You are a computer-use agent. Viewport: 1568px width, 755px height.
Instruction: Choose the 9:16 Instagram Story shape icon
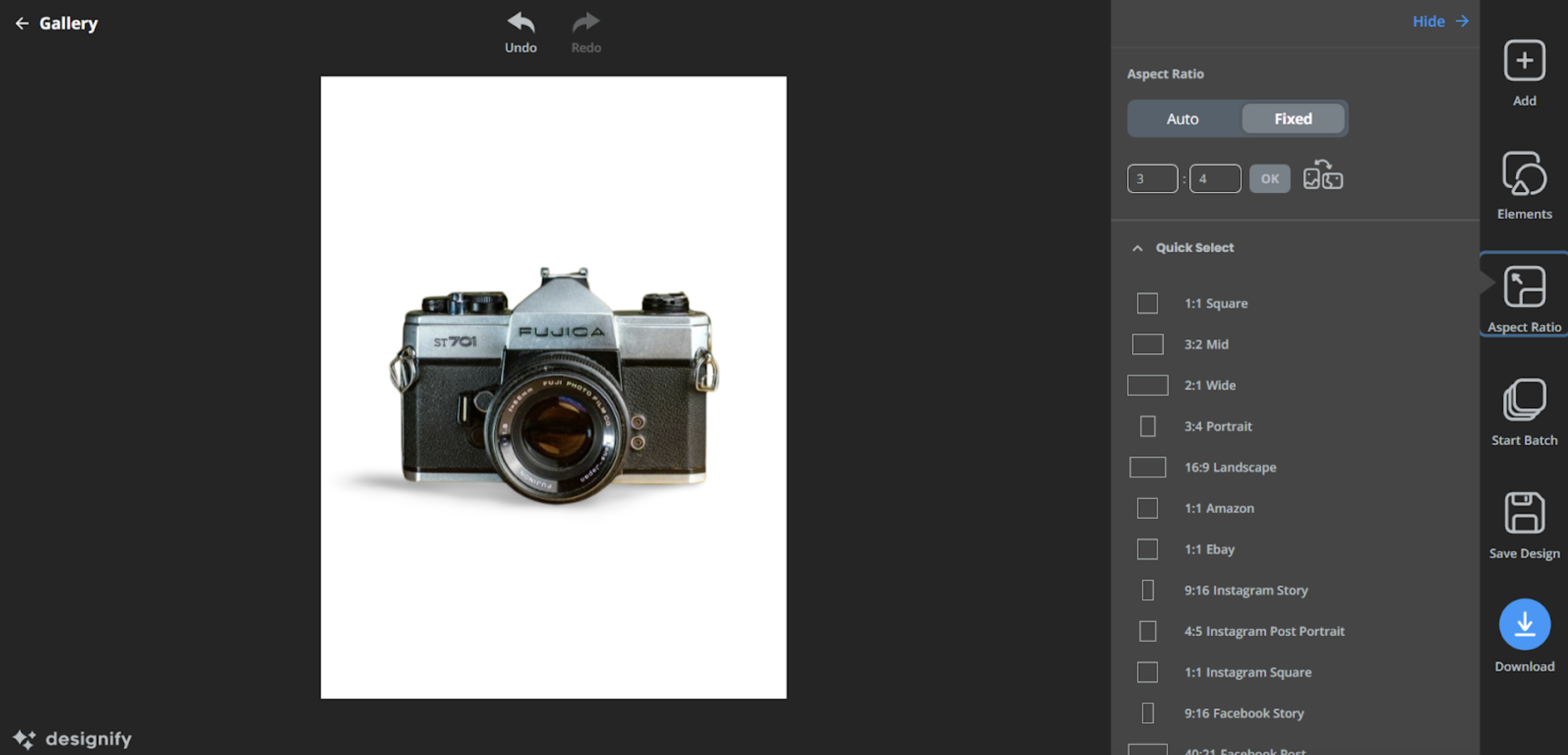[1147, 590]
